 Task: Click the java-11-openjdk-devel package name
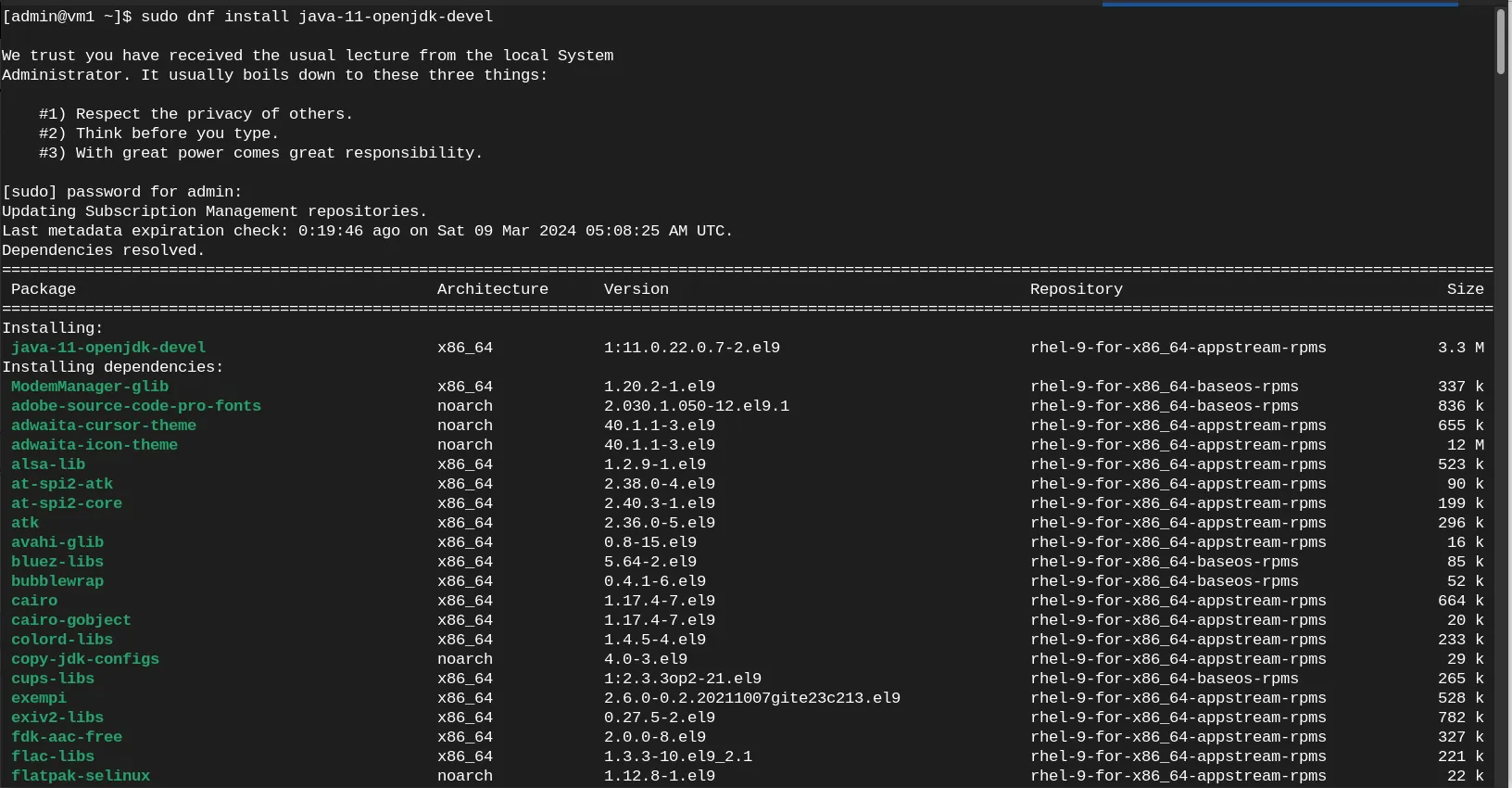point(108,348)
